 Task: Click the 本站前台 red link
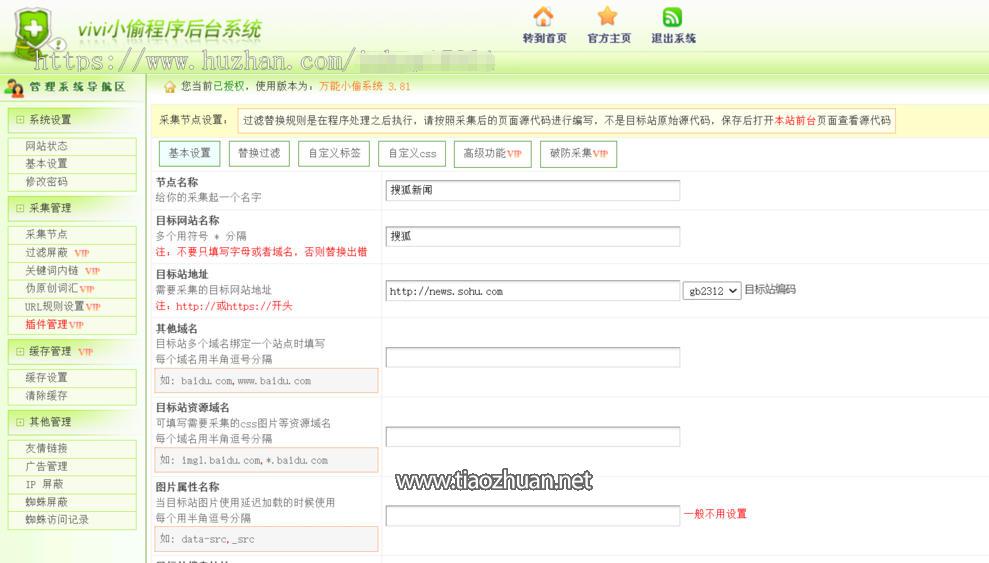tap(796, 121)
